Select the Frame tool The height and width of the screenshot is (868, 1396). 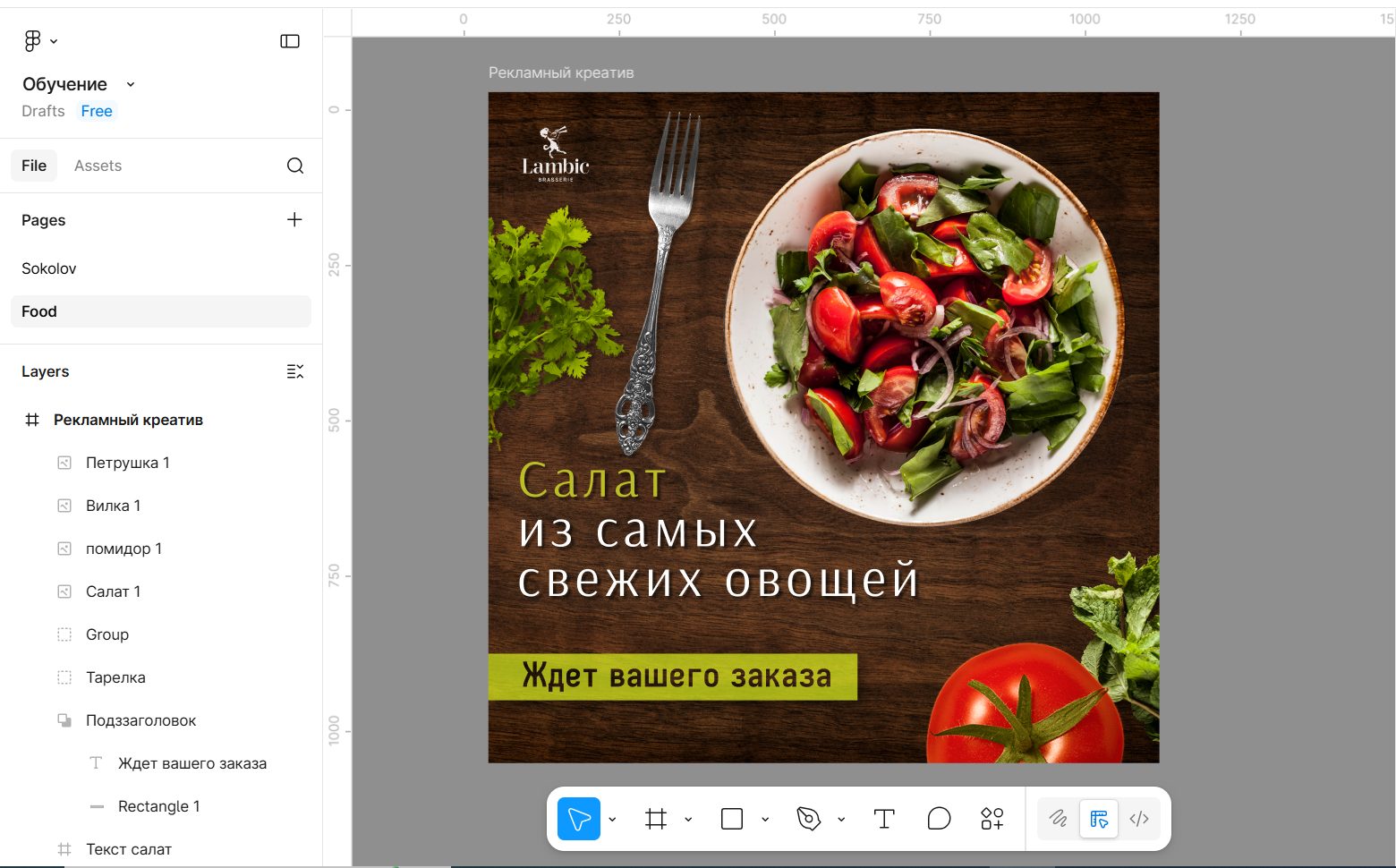point(656,819)
